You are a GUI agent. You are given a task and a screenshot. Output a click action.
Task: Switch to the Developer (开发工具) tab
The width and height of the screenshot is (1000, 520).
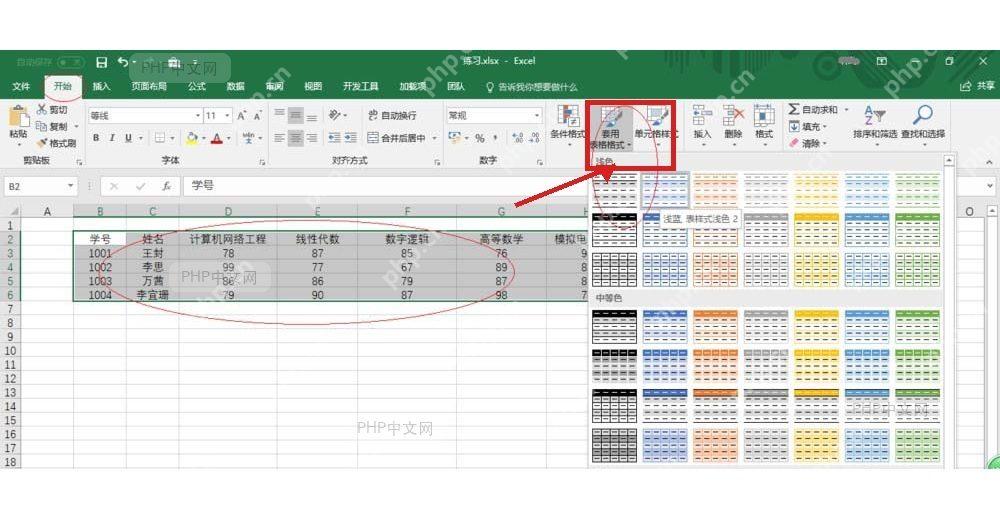pyautogui.click(x=360, y=86)
